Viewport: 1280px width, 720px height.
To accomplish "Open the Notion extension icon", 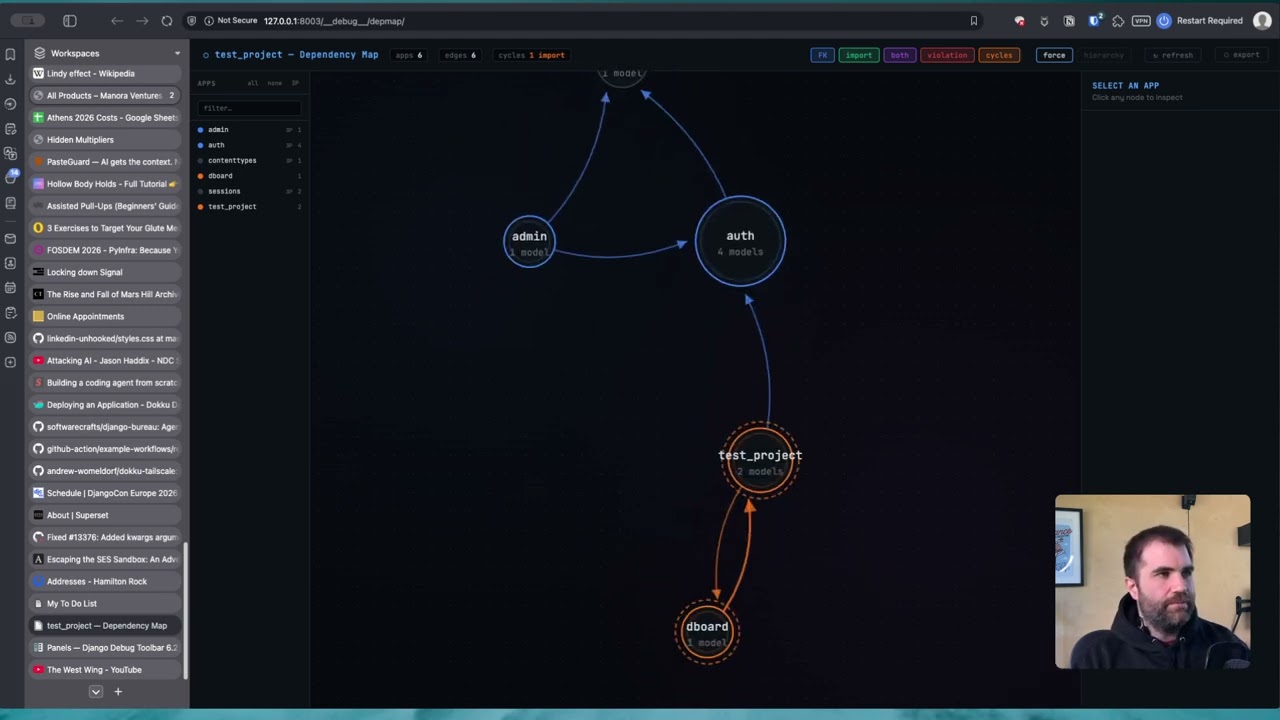I will click(x=1069, y=21).
